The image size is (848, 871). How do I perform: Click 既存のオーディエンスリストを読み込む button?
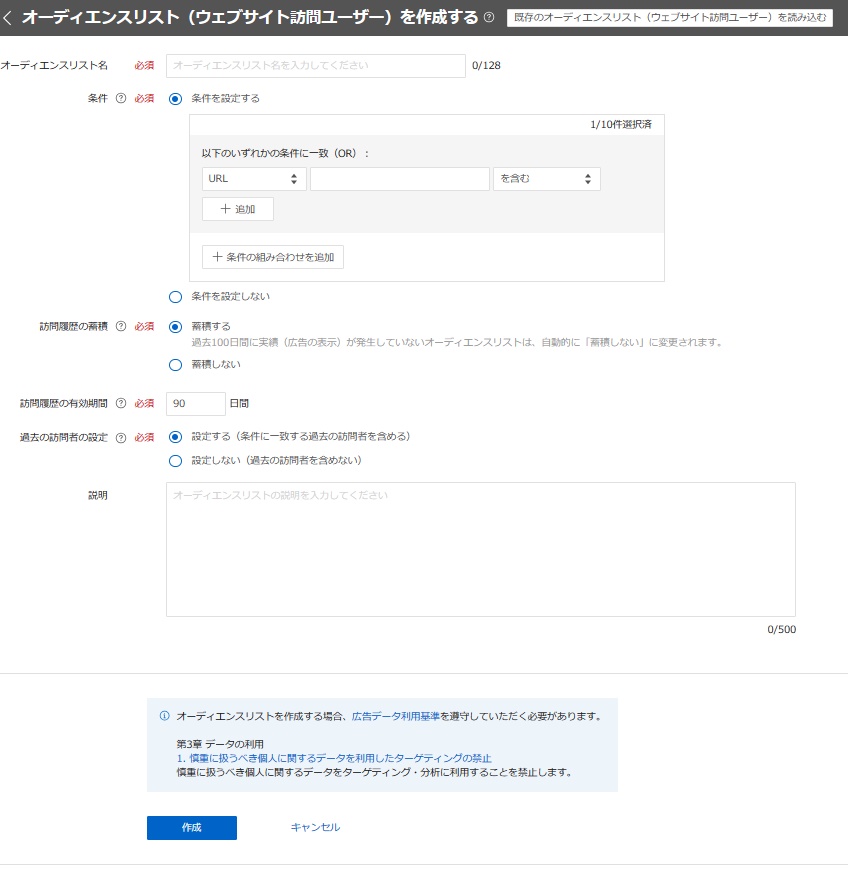point(670,18)
